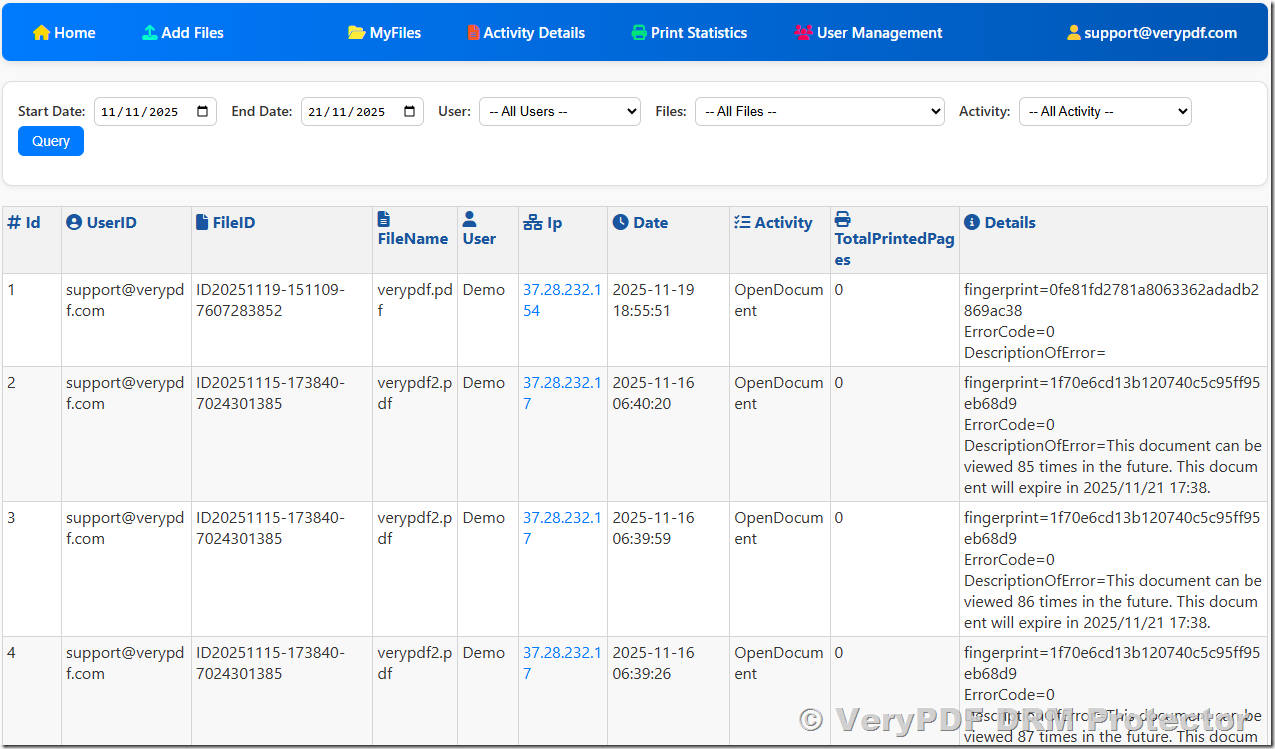Select the Print Statistics printer icon
Screen dimensions: 1275x749
click(638, 32)
